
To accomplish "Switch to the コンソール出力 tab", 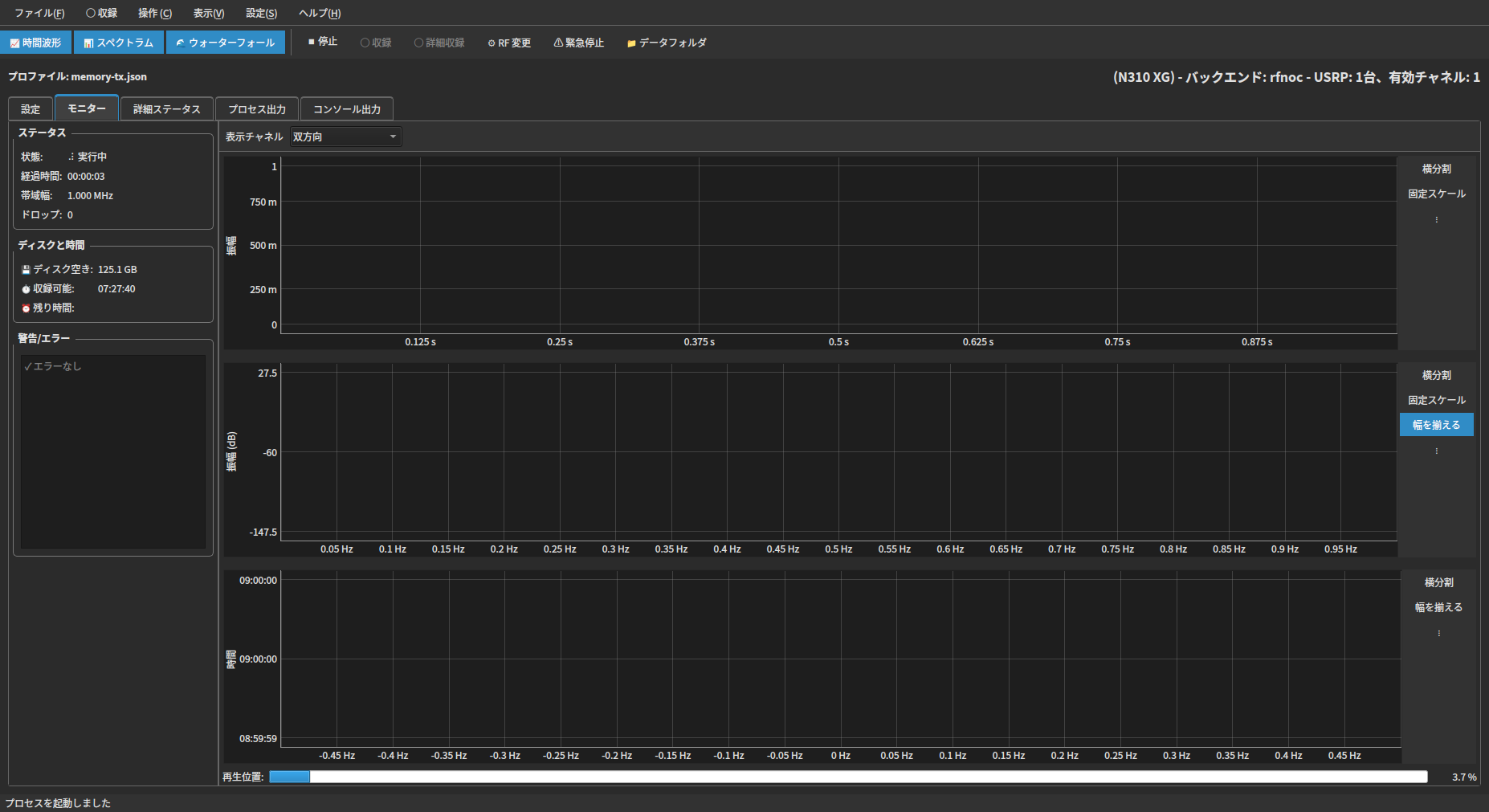I will pos(347,109).
